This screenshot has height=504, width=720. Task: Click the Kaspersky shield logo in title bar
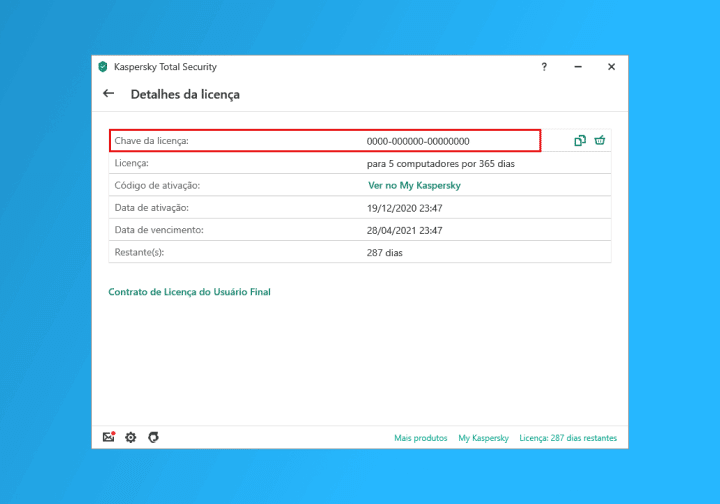pyautogui.click(x=102, y=67)
